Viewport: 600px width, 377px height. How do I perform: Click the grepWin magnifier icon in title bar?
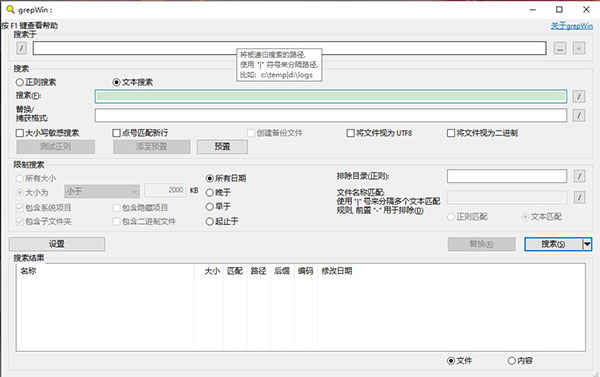11,10
